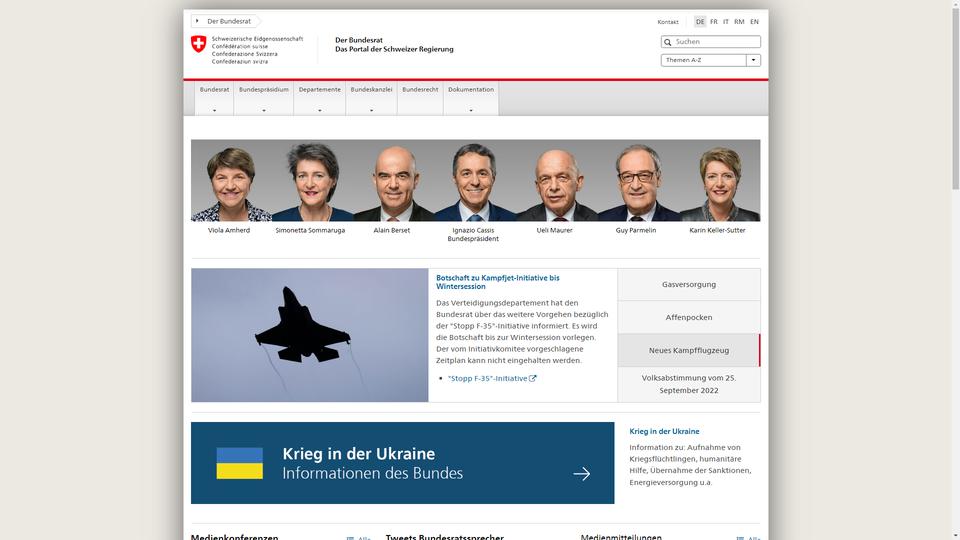The height and width of the screenshot is (540, 960).
Task: Switch language to IT
Action: 726,21
